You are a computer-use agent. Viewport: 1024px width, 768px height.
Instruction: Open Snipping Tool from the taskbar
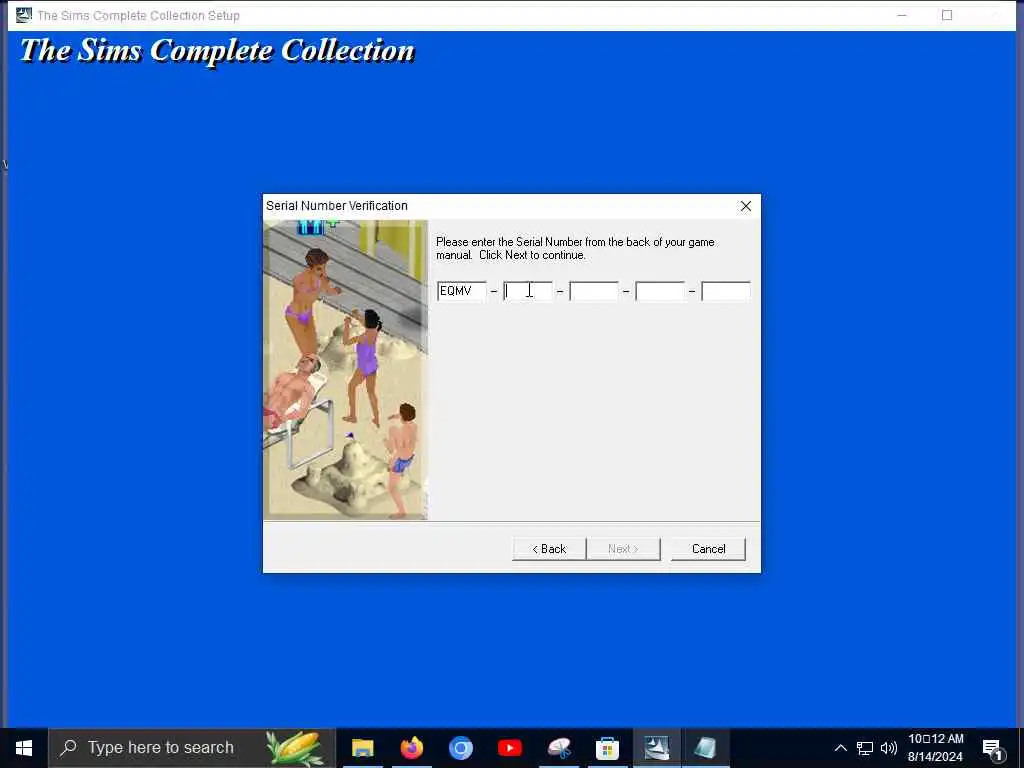pyautogui.click(x=558, y=748)
